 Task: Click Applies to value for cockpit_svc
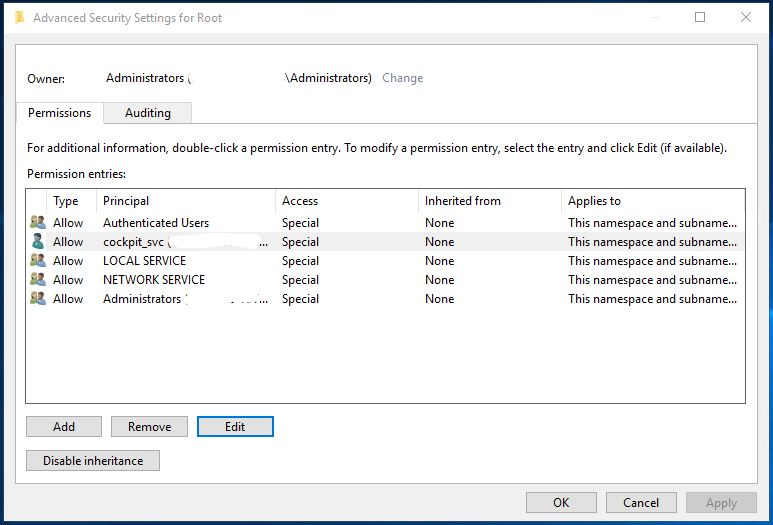(652, 242)
